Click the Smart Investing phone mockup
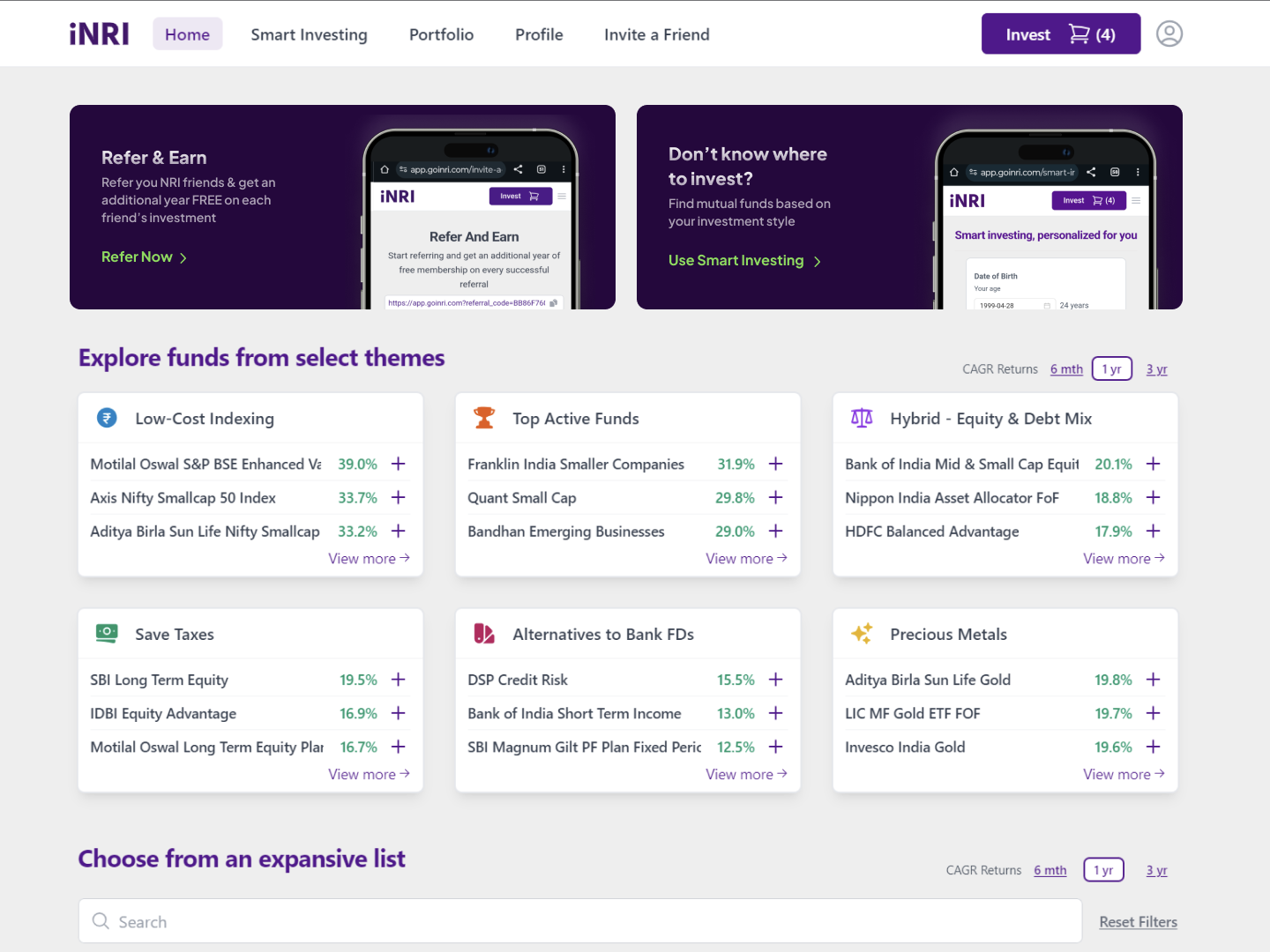 1045,219
